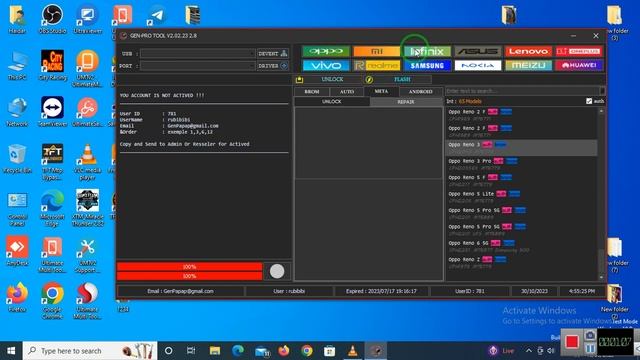The height and width of the screenshot is (360, 640).
Task: Select the Huawei brand logo
Action: pos(579,65)
